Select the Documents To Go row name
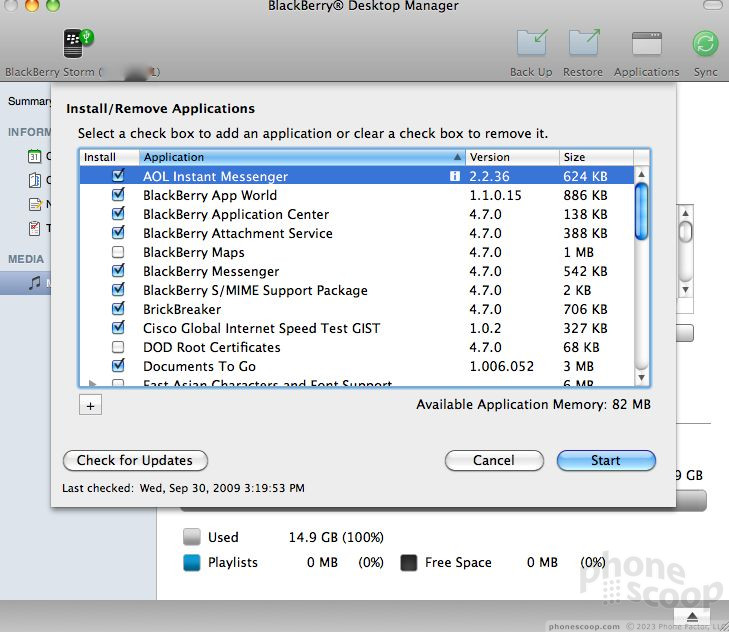729x632 pixels. (x=199, y=366)
